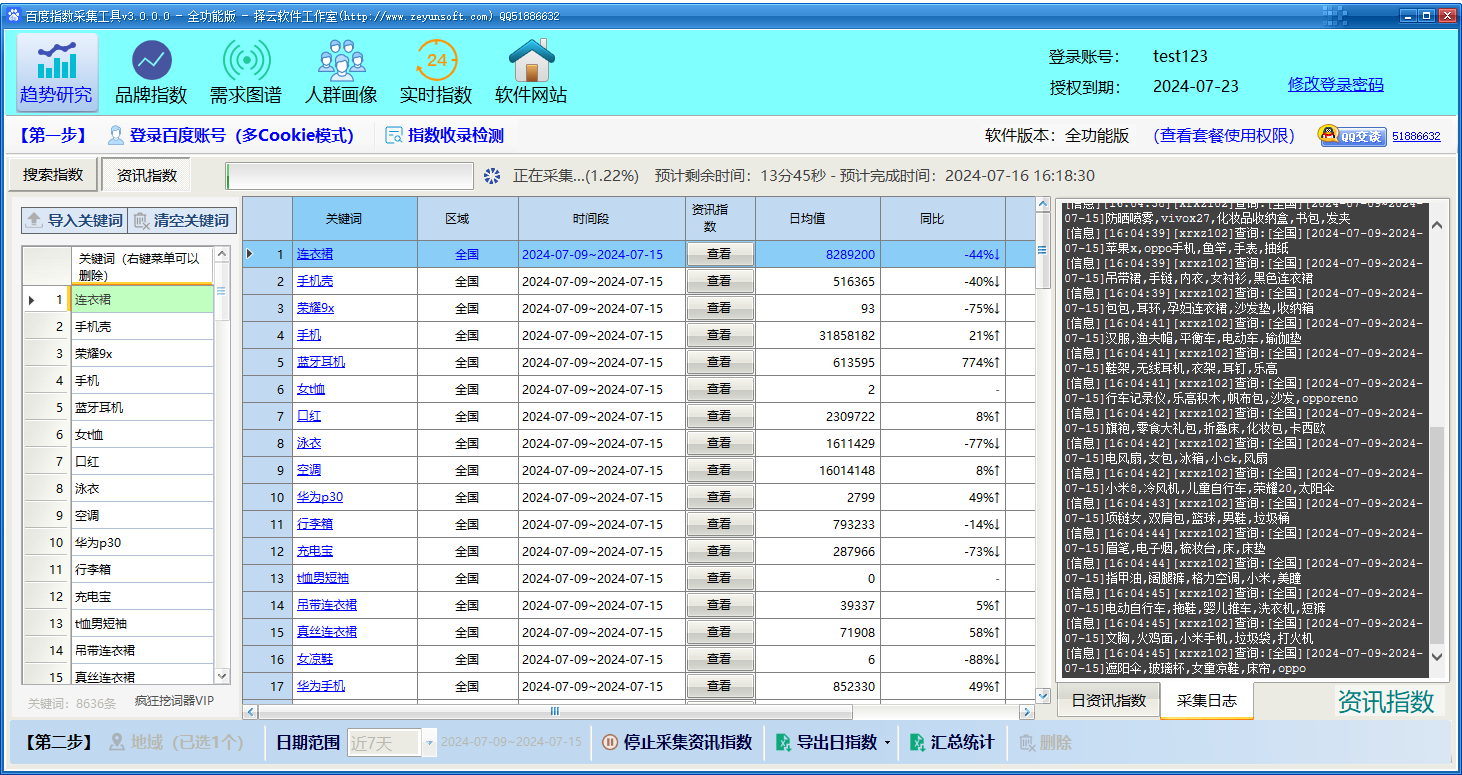1462x775 pixels.
Task: Click the 停止采集资讯指数 button
Action: point(677,743)
